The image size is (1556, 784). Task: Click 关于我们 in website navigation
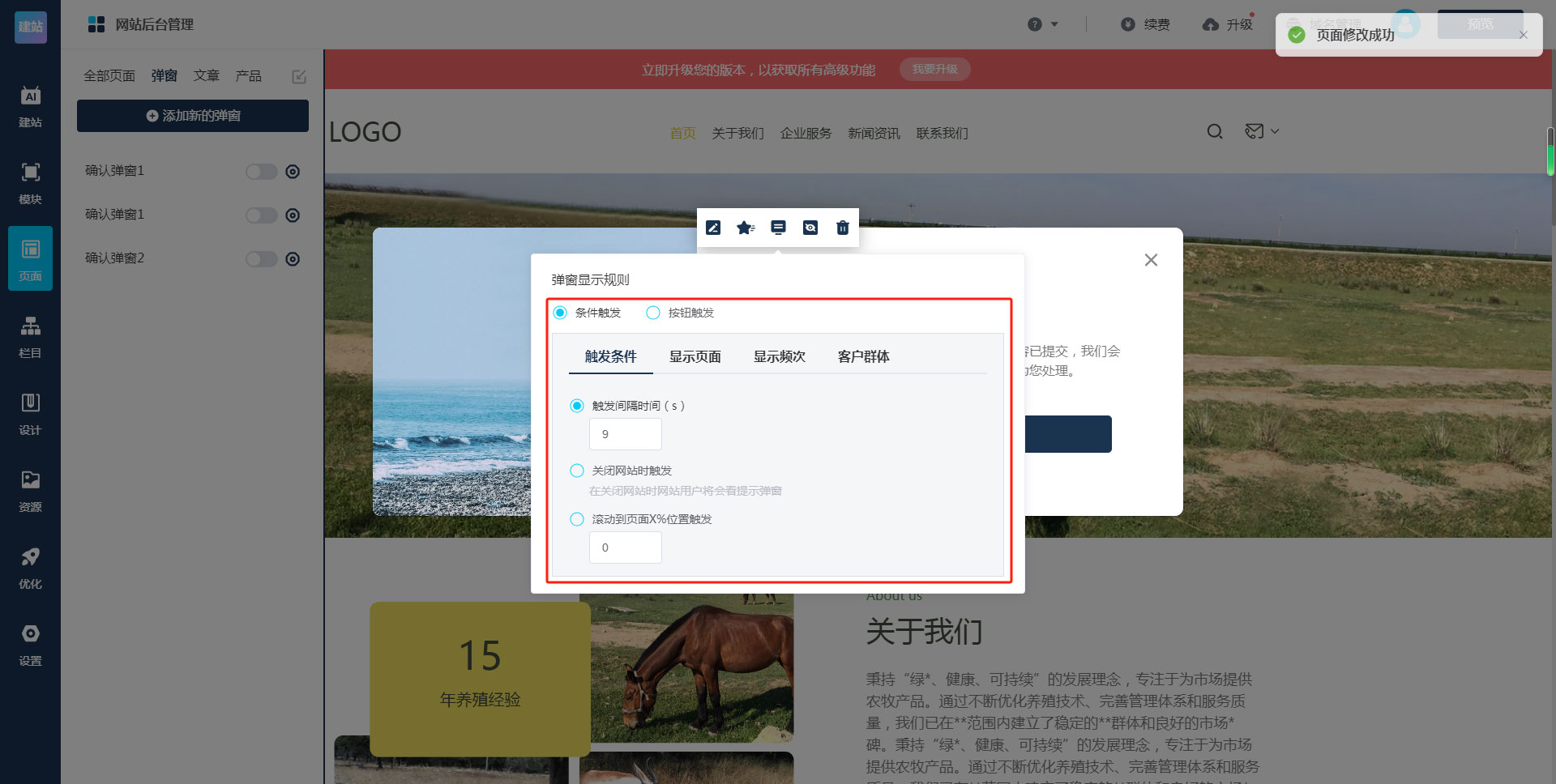(737, 133)
